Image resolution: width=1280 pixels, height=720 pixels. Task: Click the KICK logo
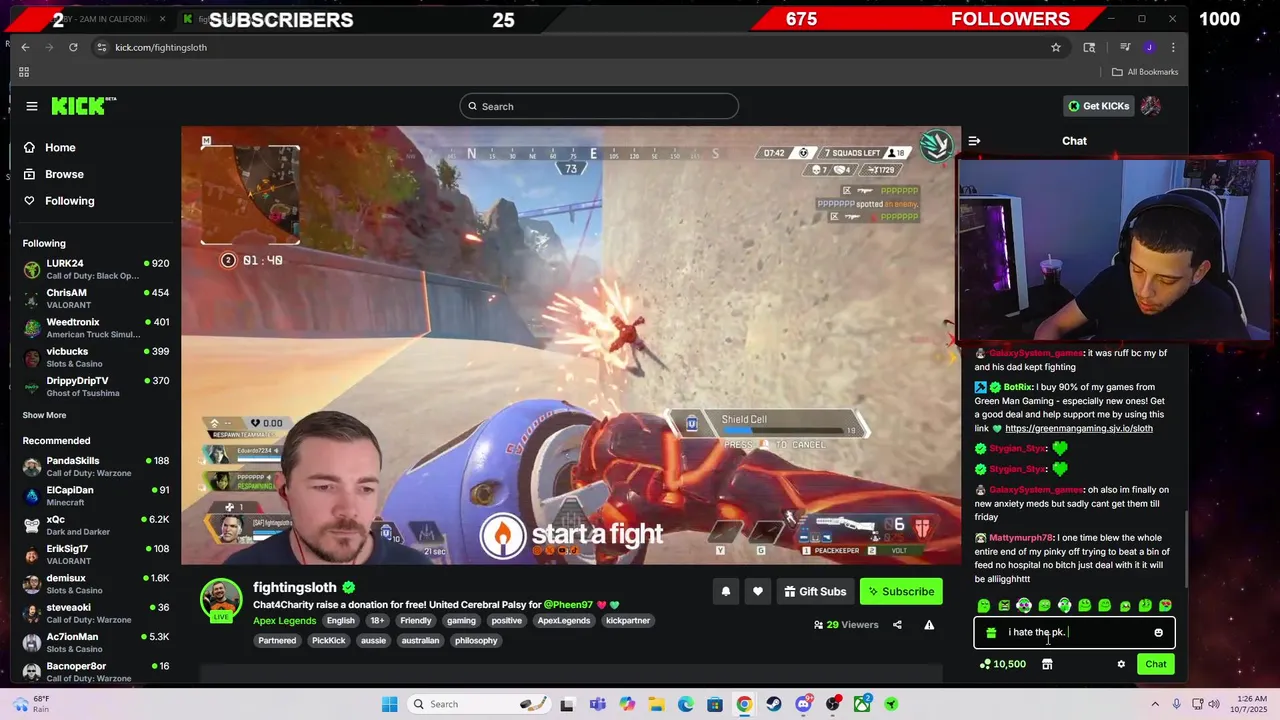(x=83, y=106)
